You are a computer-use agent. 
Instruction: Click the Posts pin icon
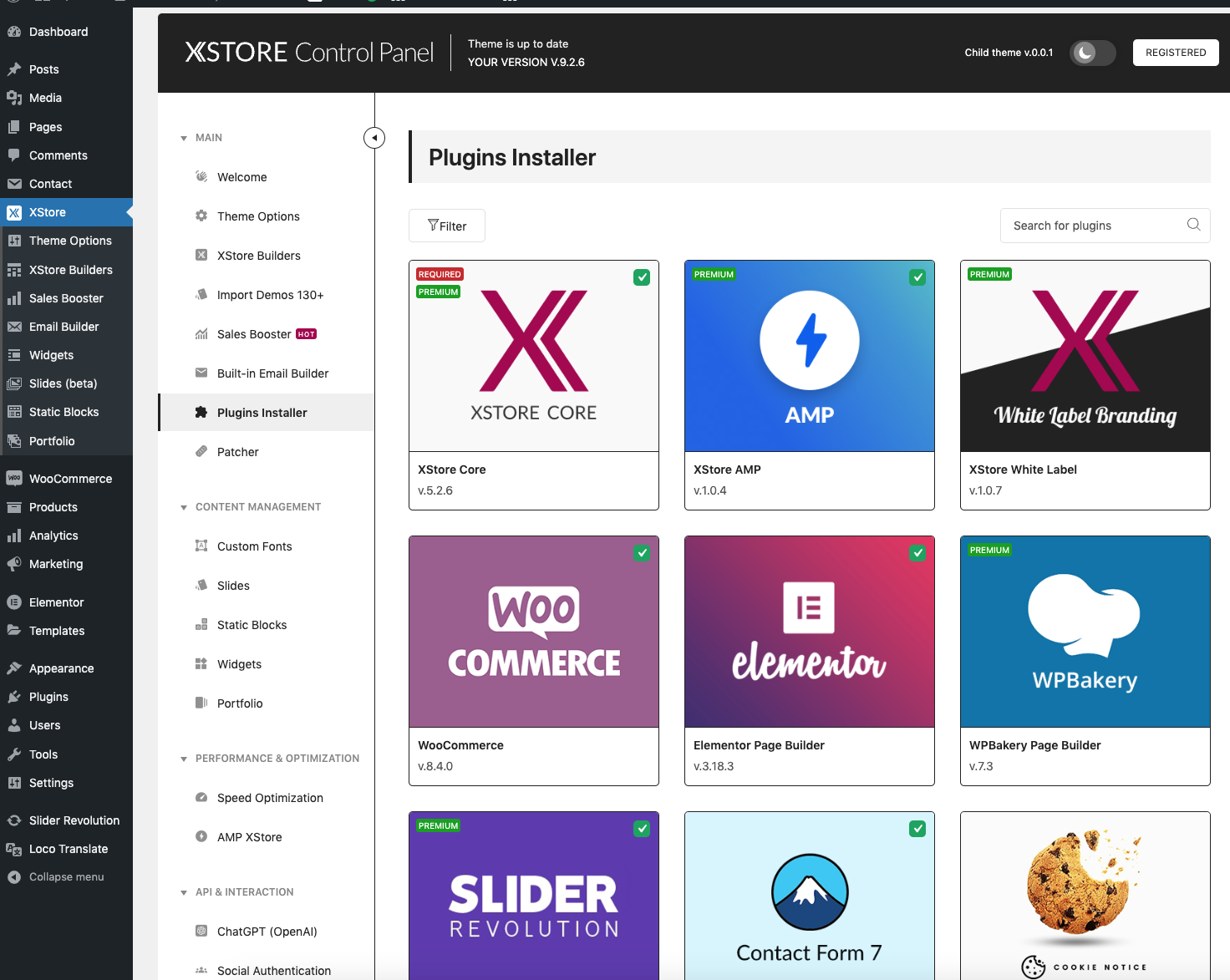(14, 69)
